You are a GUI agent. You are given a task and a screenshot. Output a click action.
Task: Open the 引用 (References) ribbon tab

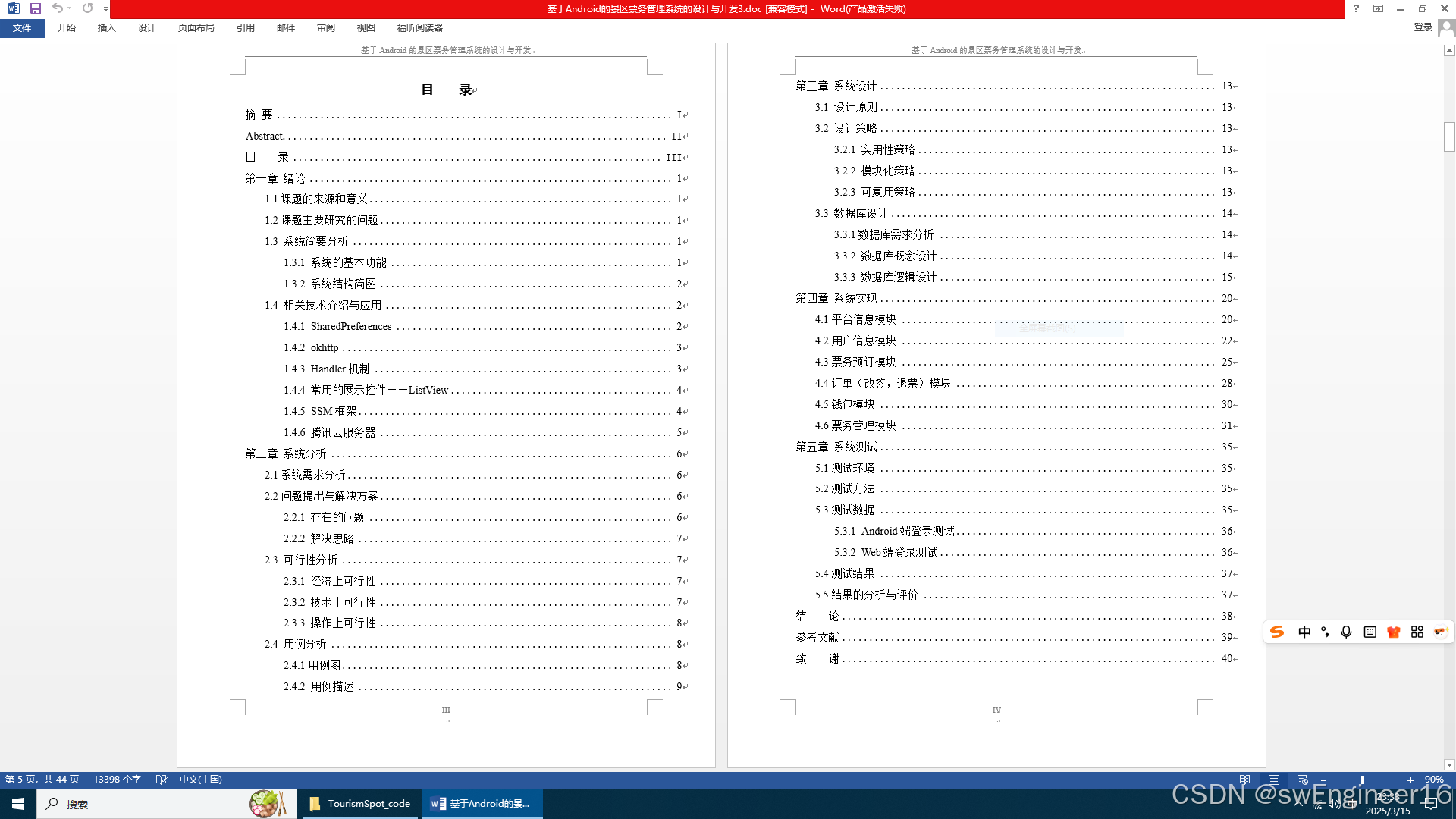coord(245,28)
